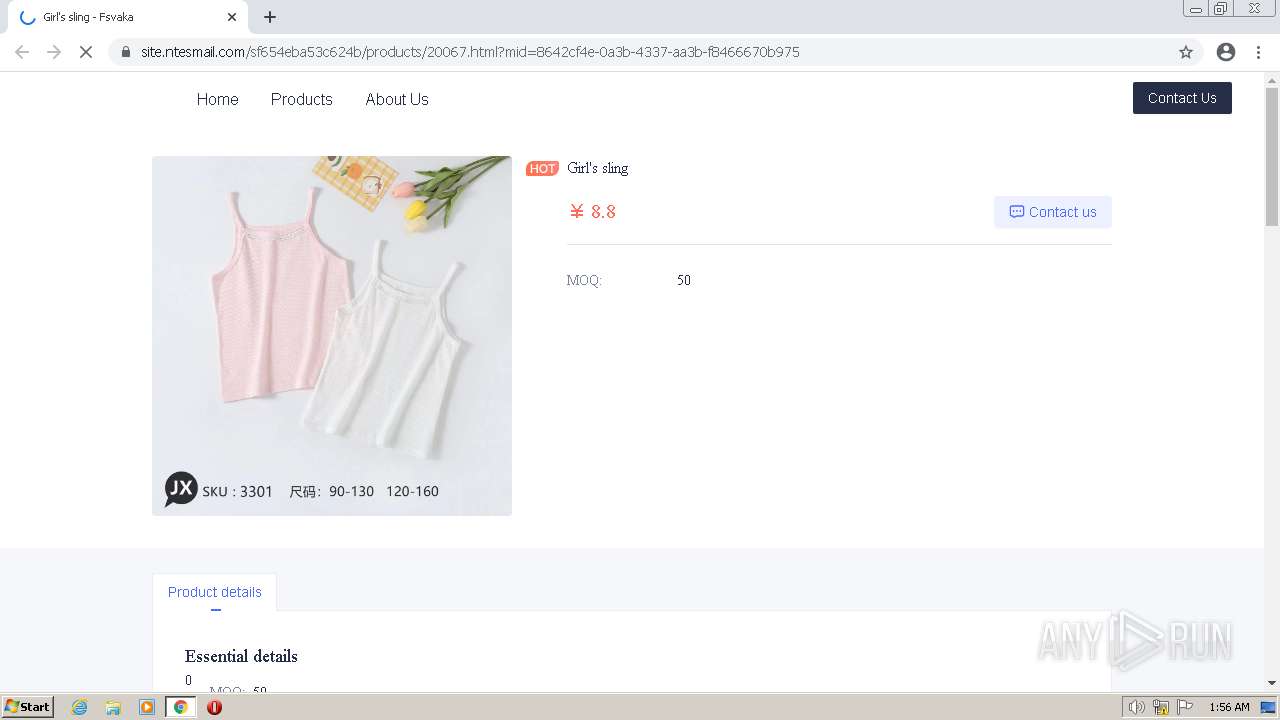
Task: Switch to the Chrome taskbar icon
Action: [181, 707]
